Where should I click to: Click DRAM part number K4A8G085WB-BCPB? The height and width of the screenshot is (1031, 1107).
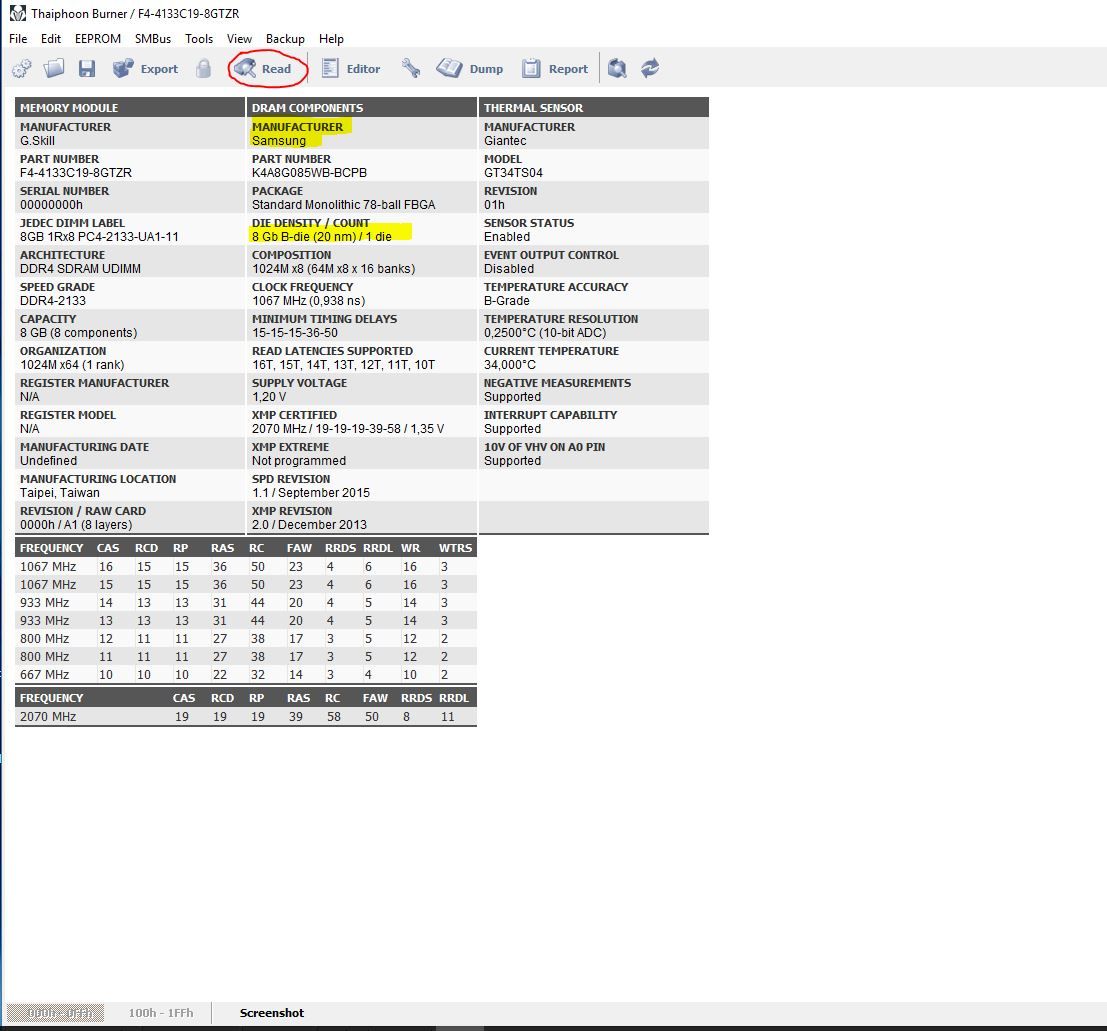[x=309, y=172]
